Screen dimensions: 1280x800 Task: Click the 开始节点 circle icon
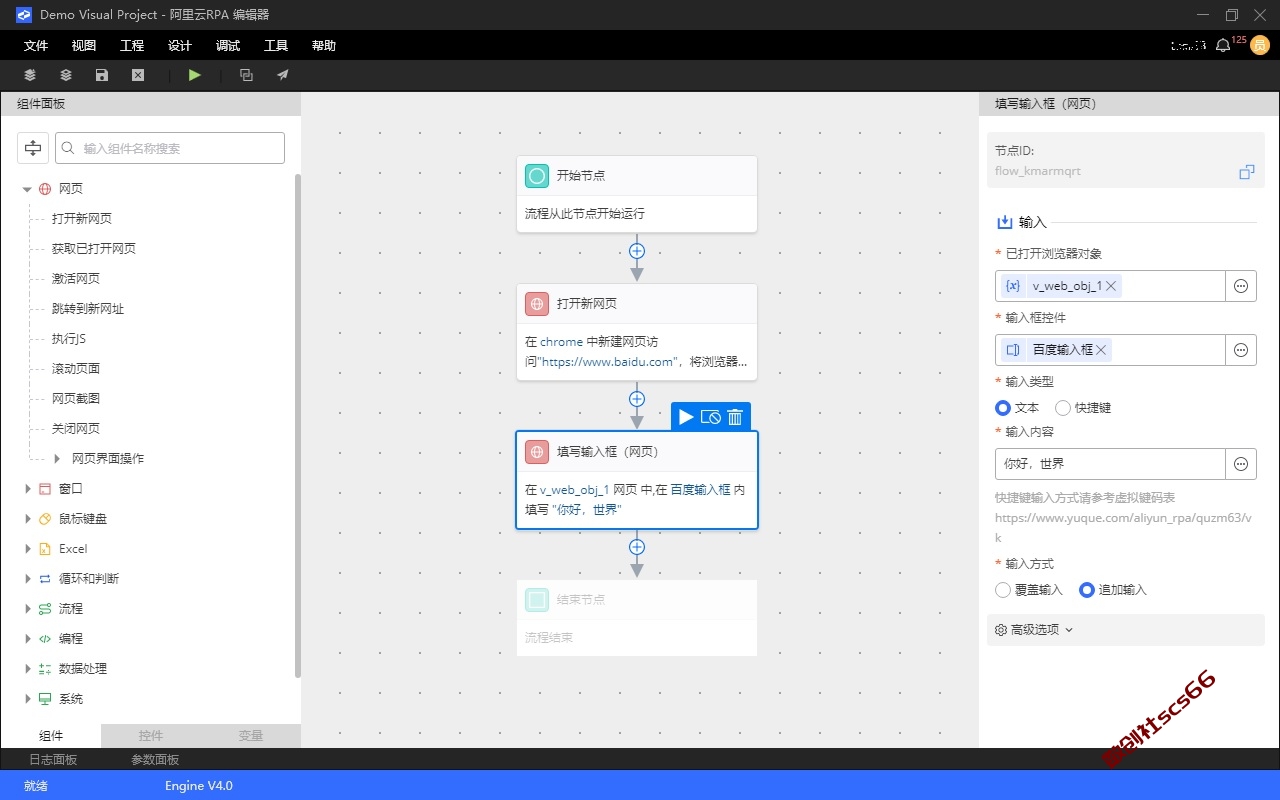pyautogui.click(x=537, y=176)
